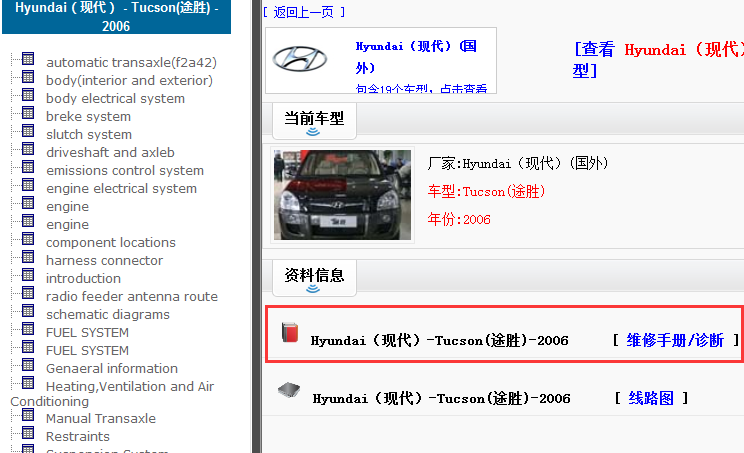Open the 线路图 link

(651, 398)
